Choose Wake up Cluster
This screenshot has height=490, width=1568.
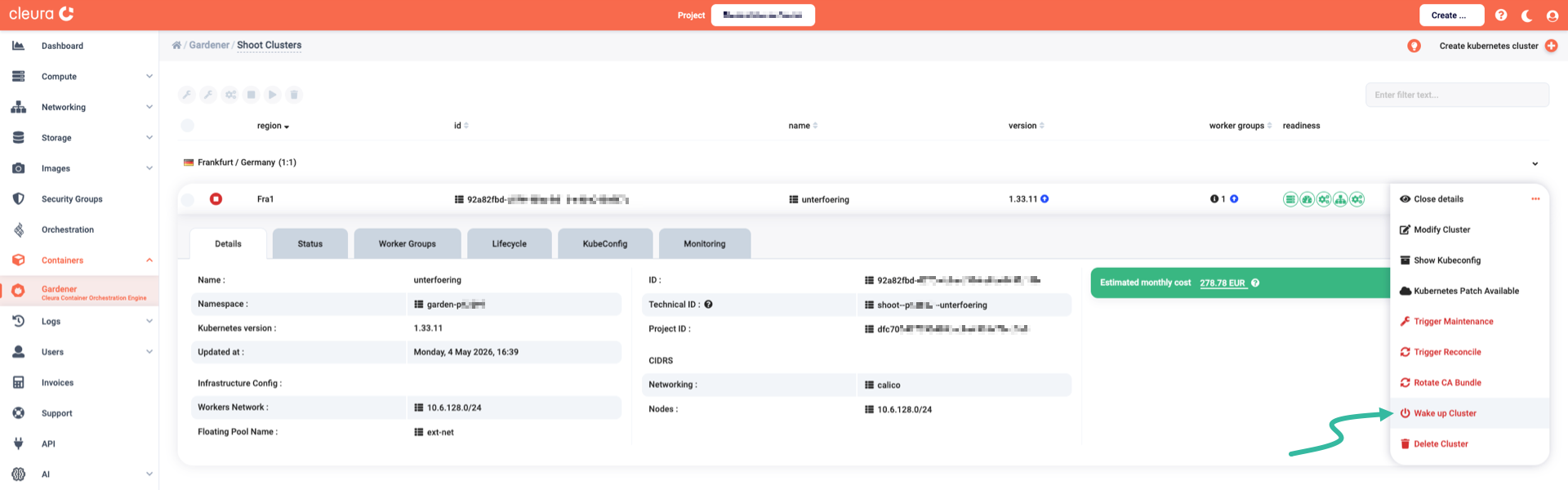pos(1470,413)
